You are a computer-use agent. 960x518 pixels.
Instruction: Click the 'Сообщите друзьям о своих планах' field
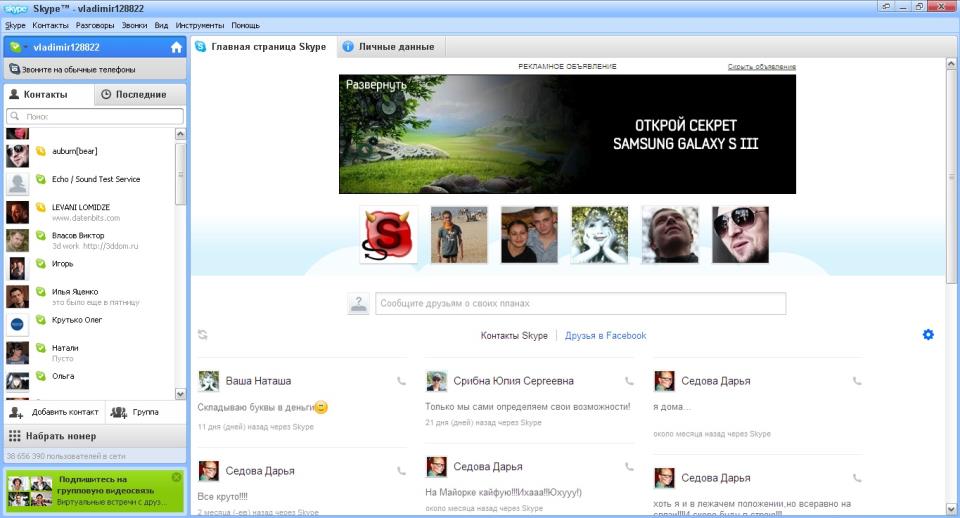(580, 303)
